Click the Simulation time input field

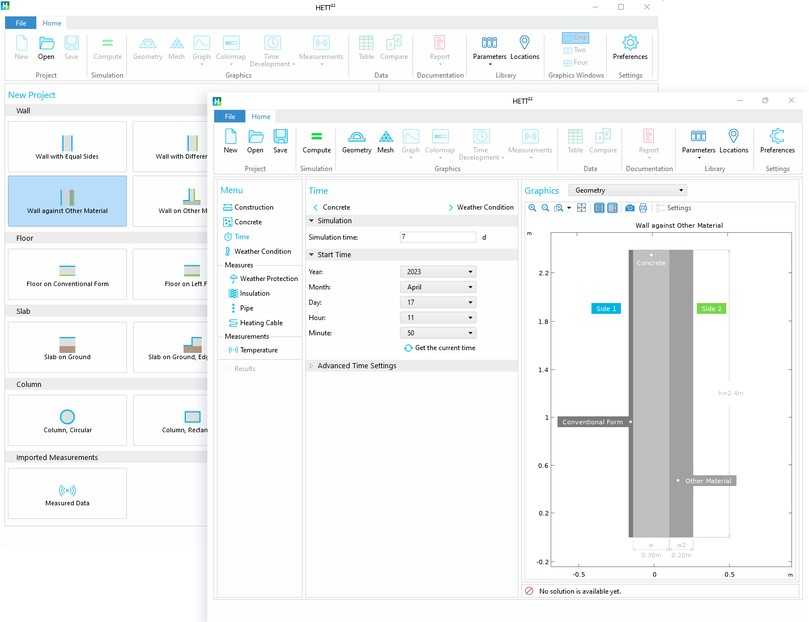437,237
